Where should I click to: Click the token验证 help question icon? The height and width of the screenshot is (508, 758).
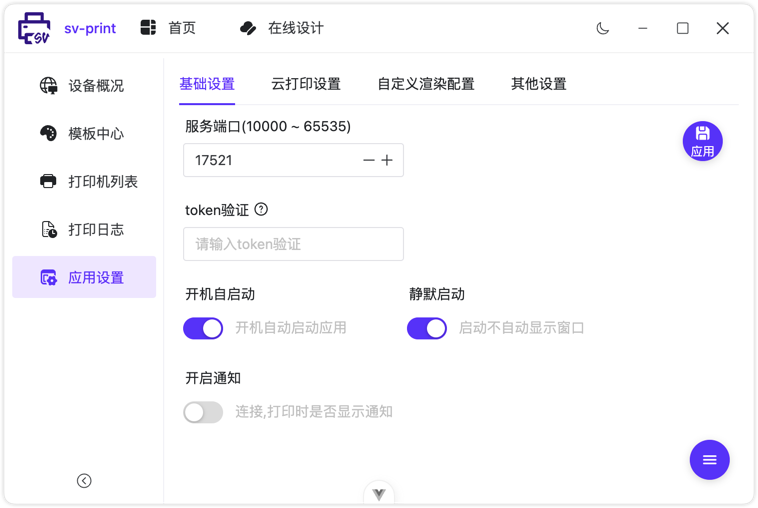[261, 209]
